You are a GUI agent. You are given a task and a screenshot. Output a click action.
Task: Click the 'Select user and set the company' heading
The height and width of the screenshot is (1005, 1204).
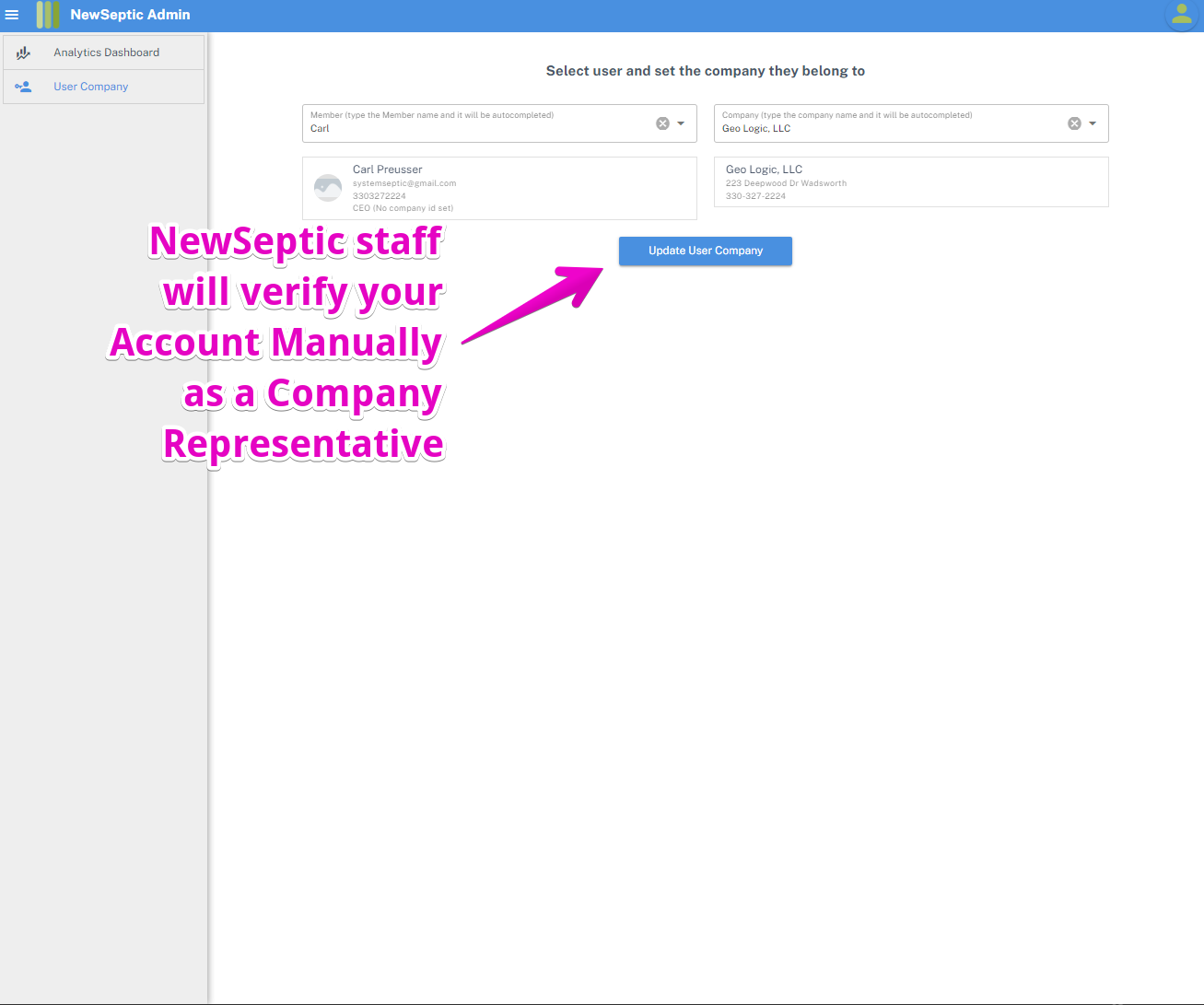pos(706,71)
